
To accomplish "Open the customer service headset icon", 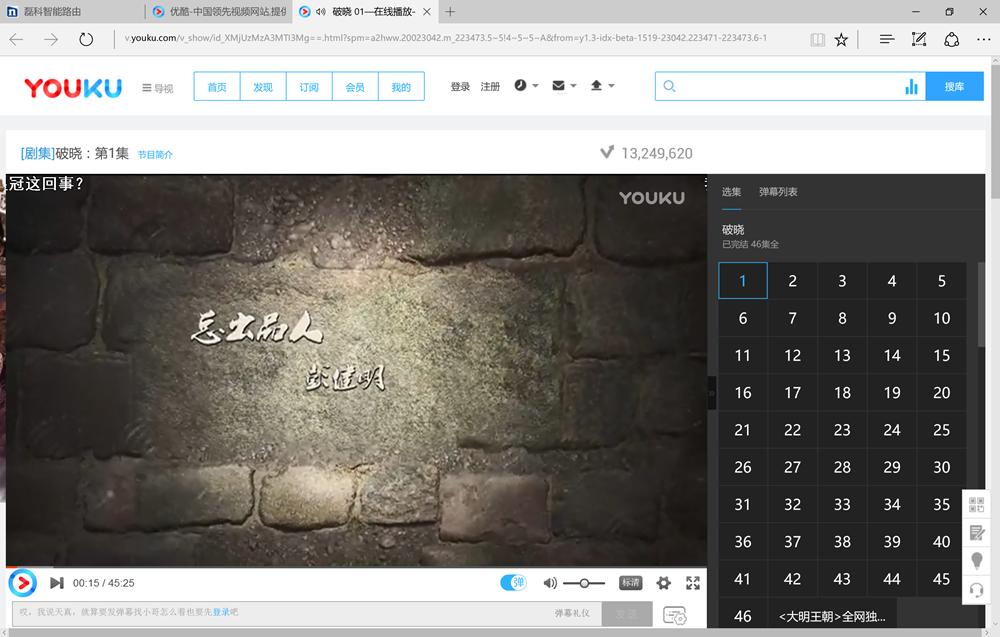I will [x=976, y=590].
